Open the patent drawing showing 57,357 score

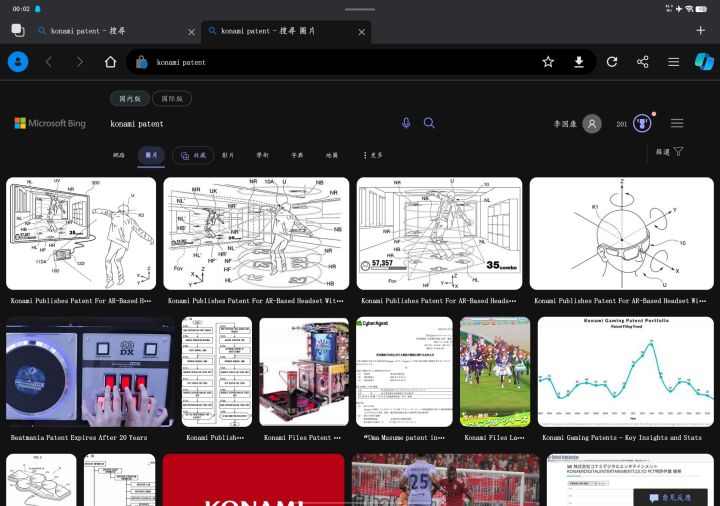pyautogui.click(x=439, y=233)
